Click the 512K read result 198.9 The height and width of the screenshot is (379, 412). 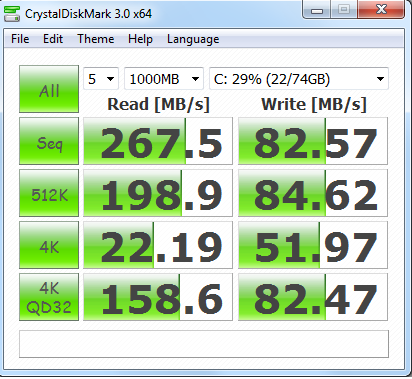click(x=158, y=193)
